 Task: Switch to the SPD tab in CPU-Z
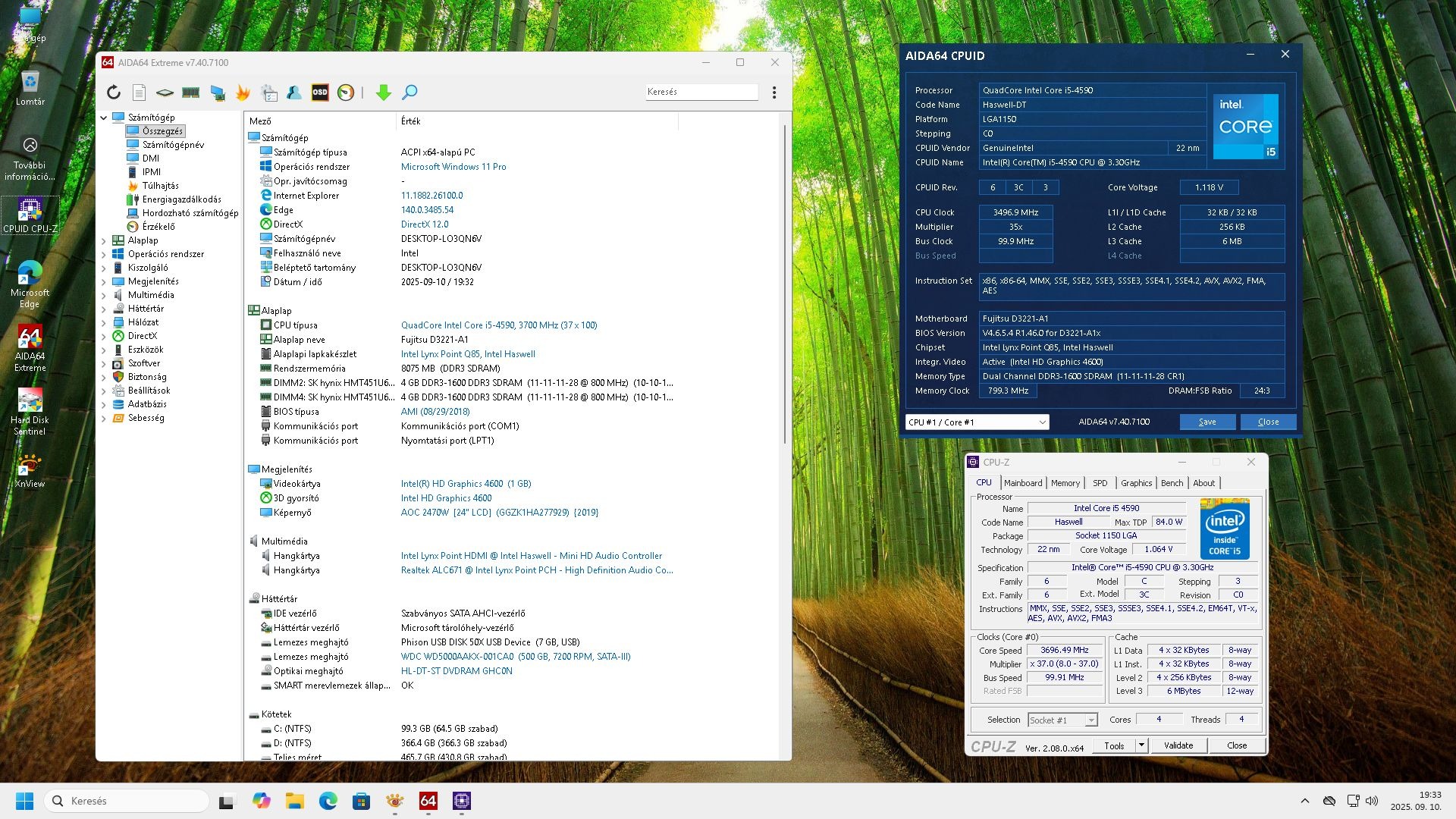pos(1100,483)
